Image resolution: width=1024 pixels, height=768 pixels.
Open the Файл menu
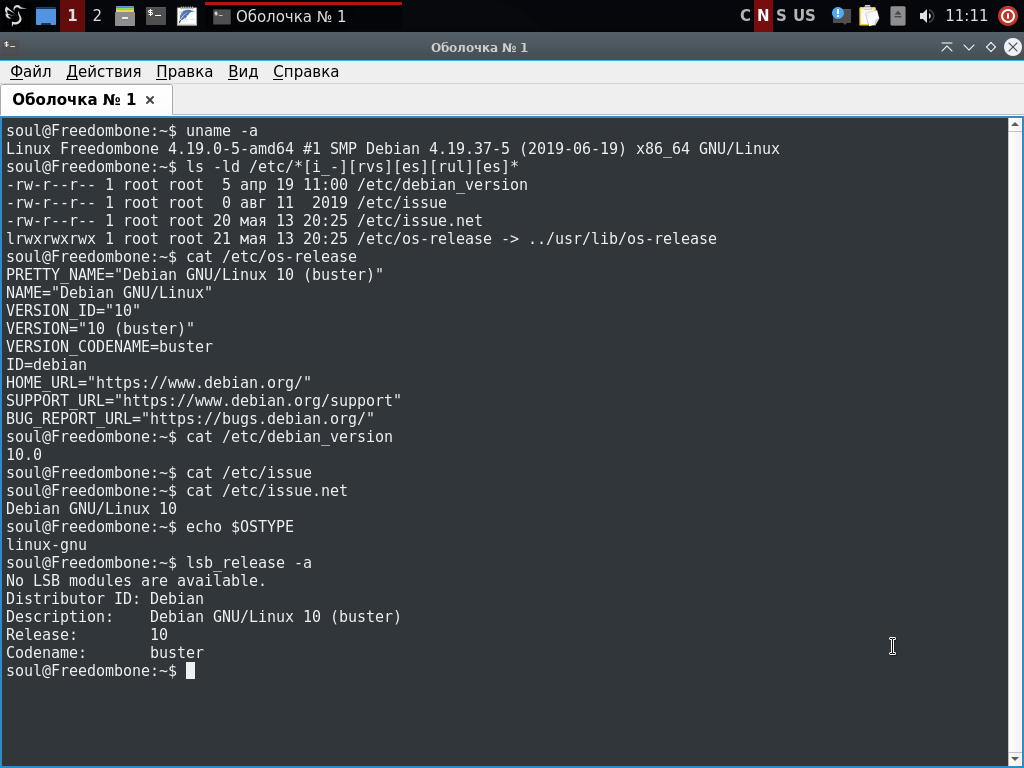[x=31, y=72]
